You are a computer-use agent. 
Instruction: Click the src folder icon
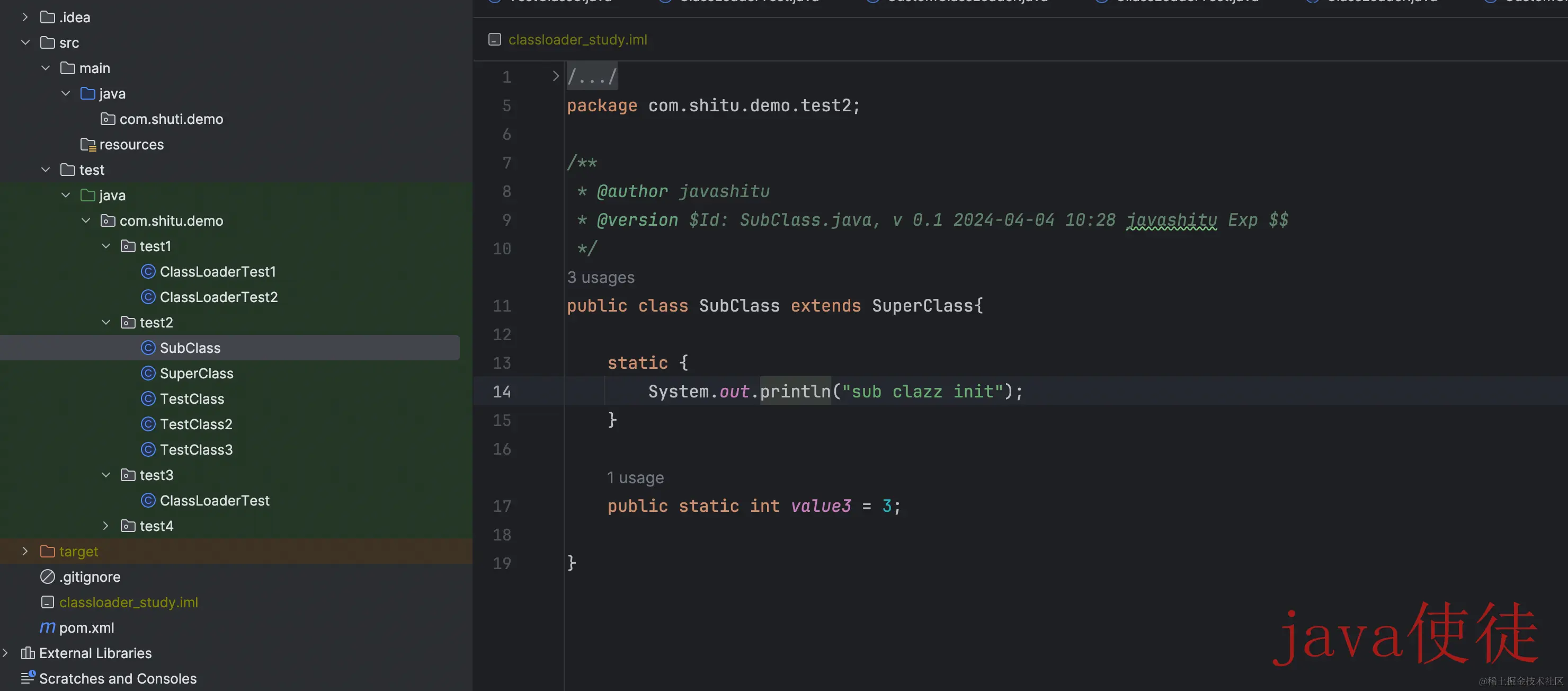pyautogui.click(x=48, y=42)
